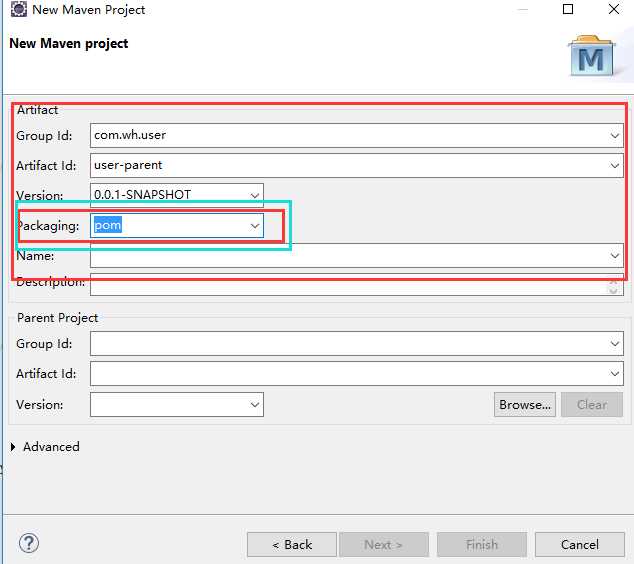Click the Eclipse icon in title bar

pos(19,9)
